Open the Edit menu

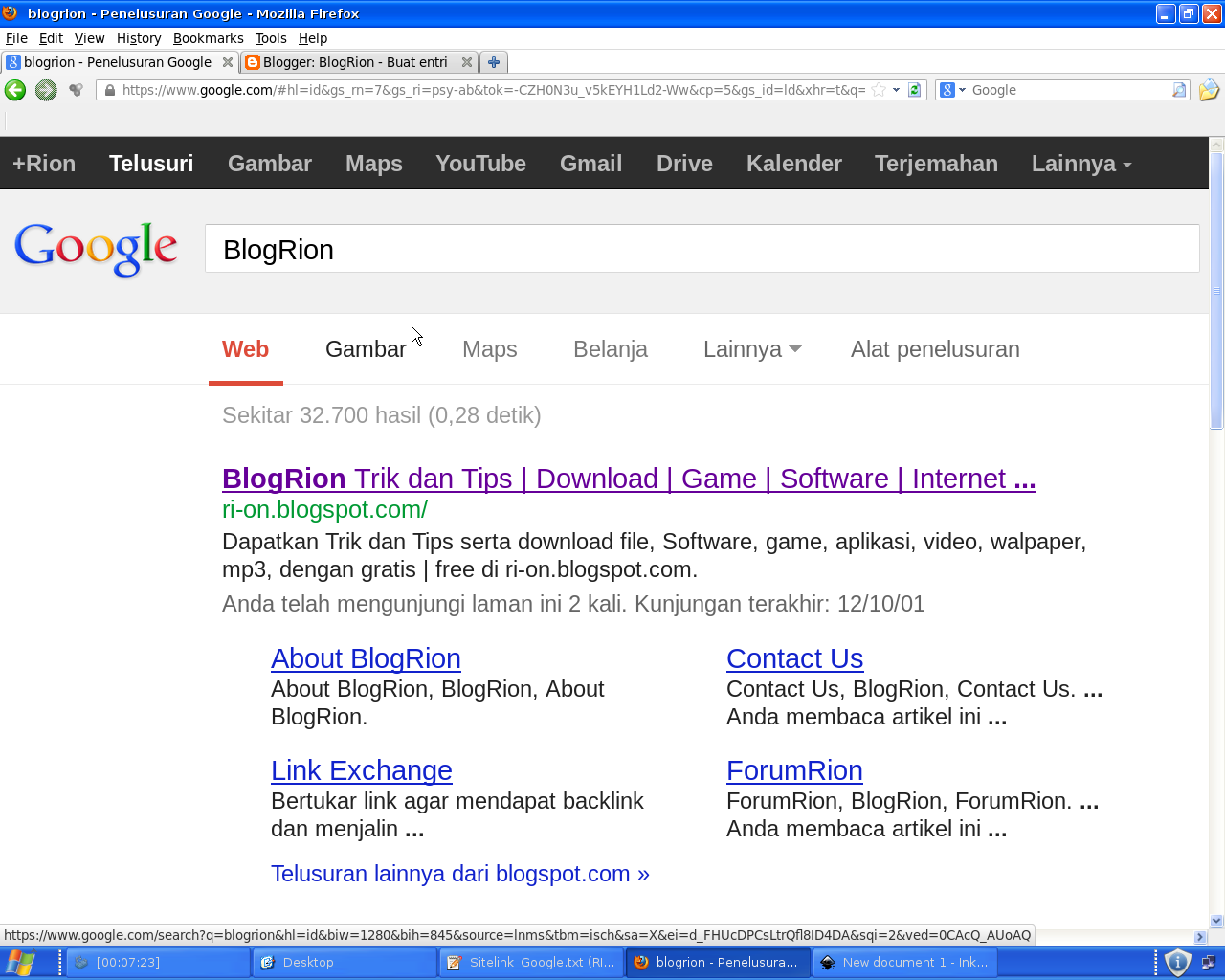[51, 38]
